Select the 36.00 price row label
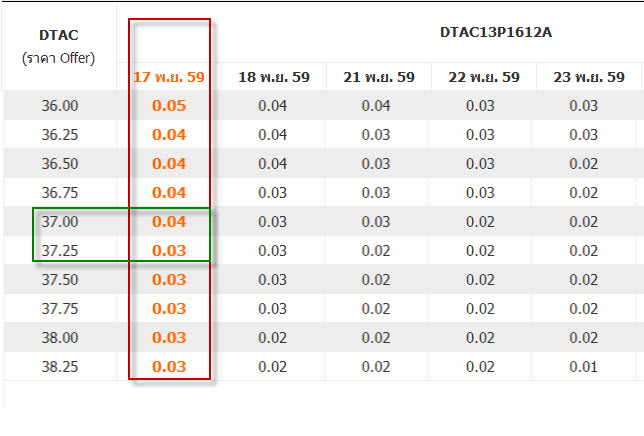644x436 pixels. pos(60,106)
